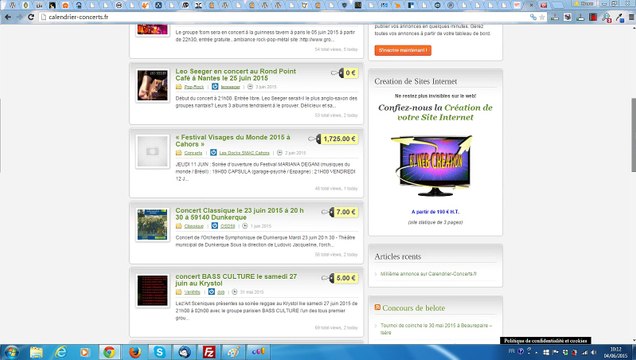Image resolution: width=636 pixels, height=360 pixels.
Task: Click the Concours de belote heading link
Action: 413,308
